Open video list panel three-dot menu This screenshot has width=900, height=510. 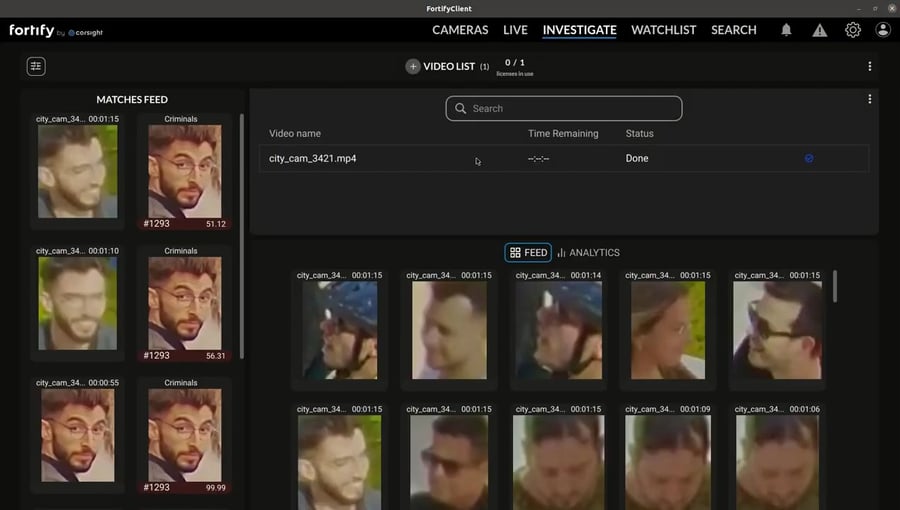coord(869,99)
